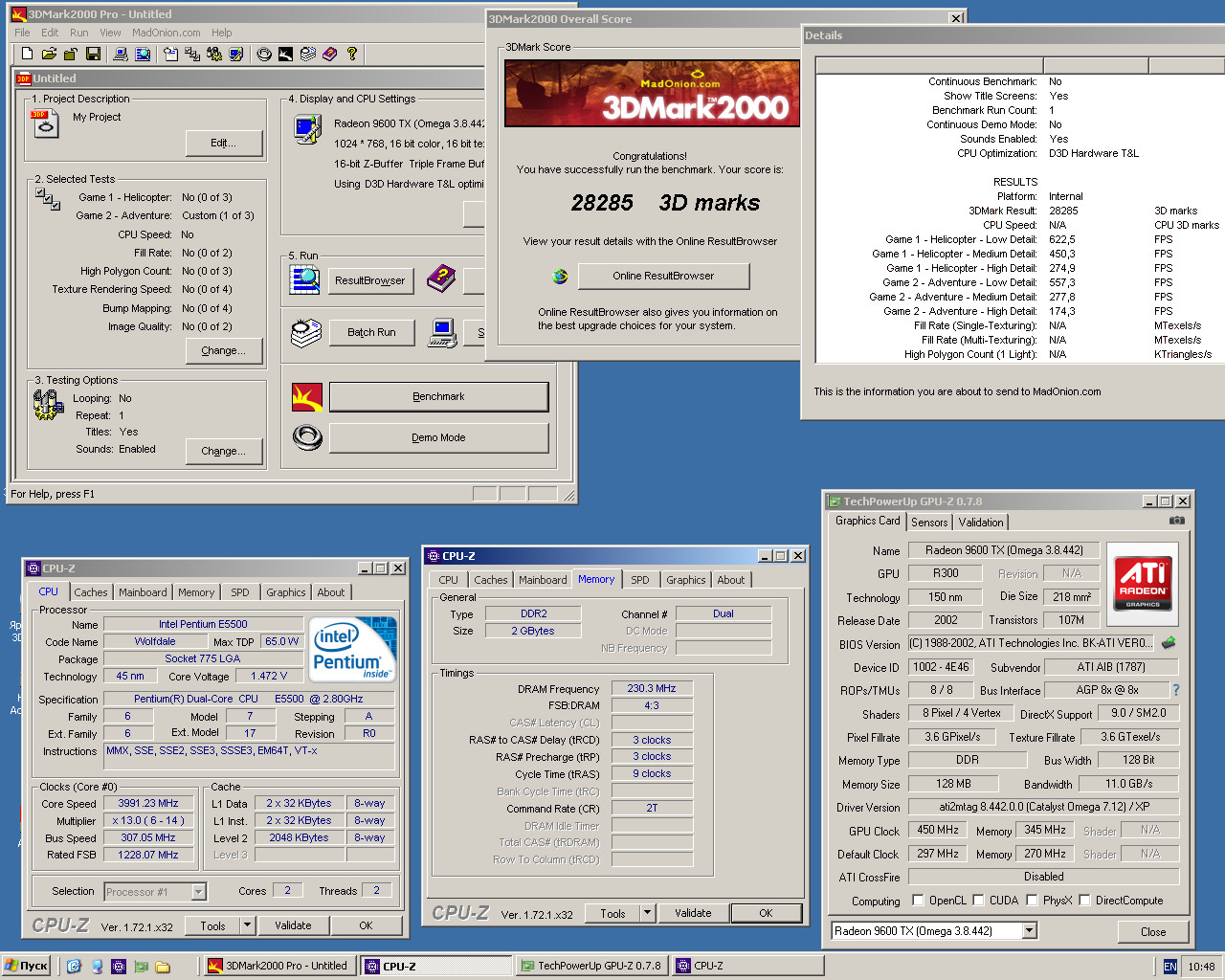Start the Benchmark button
Screen dimensions: 1225x980
point(438,396)
